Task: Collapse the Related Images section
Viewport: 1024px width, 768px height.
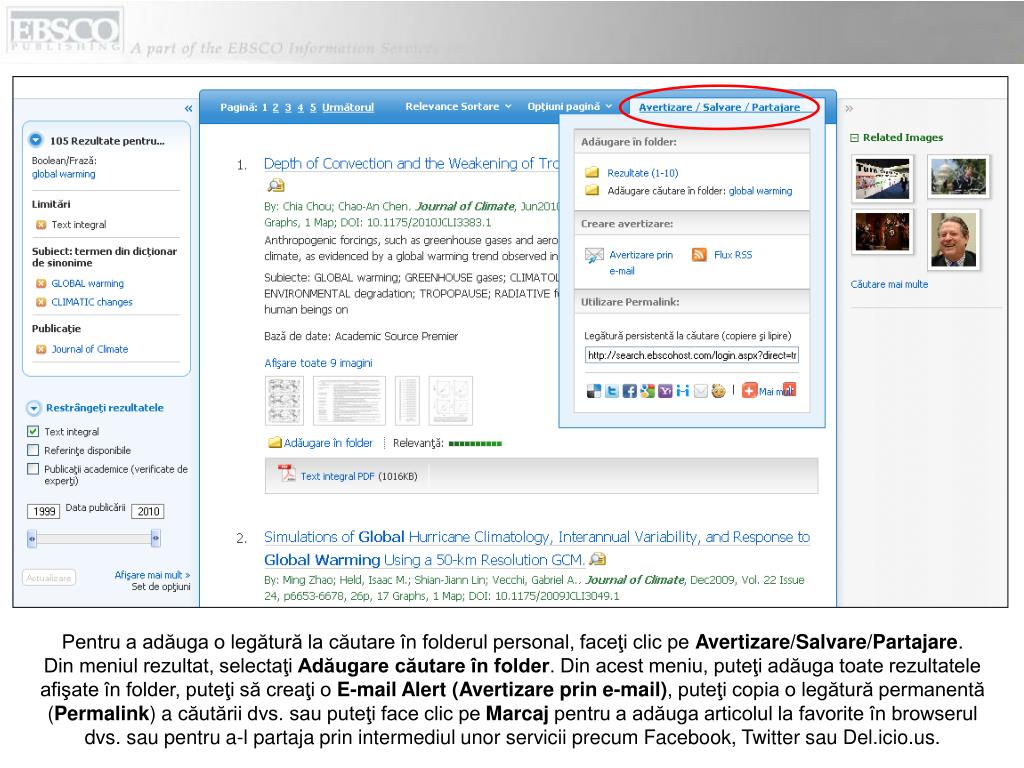Action: click(854, 138)
